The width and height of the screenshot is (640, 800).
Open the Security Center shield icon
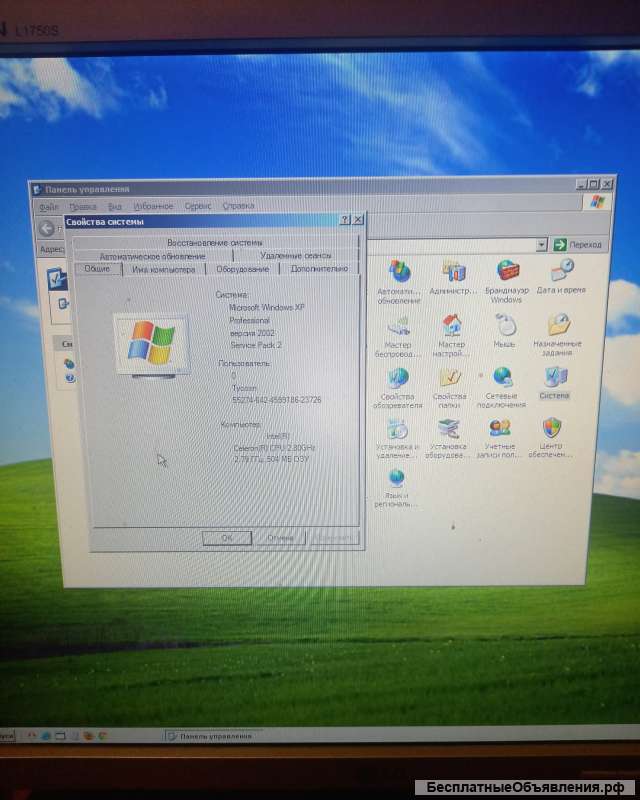[551, 430]
